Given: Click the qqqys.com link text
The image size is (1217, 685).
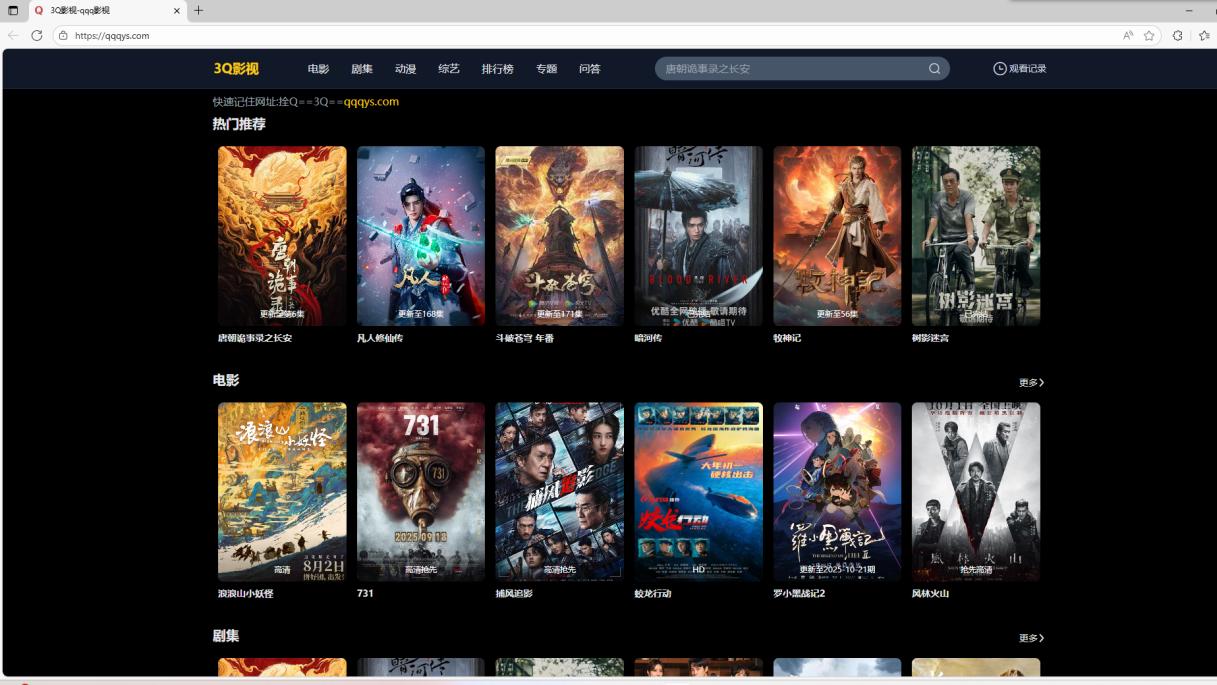Looking at the screenshot, I should [371, 102].
